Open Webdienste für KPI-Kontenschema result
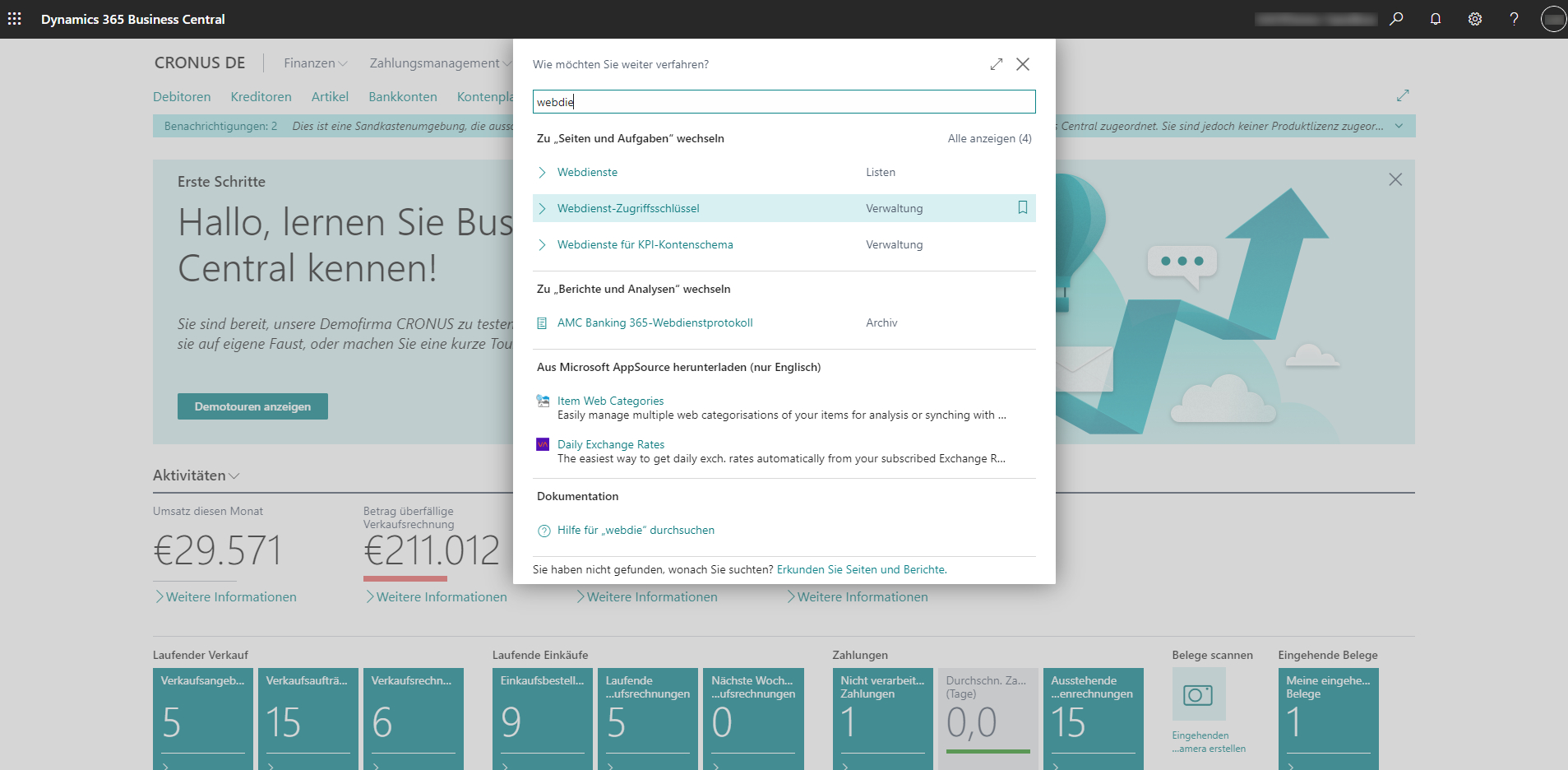Viewport: 1568px width, 770px height. (x=645, y=244)
